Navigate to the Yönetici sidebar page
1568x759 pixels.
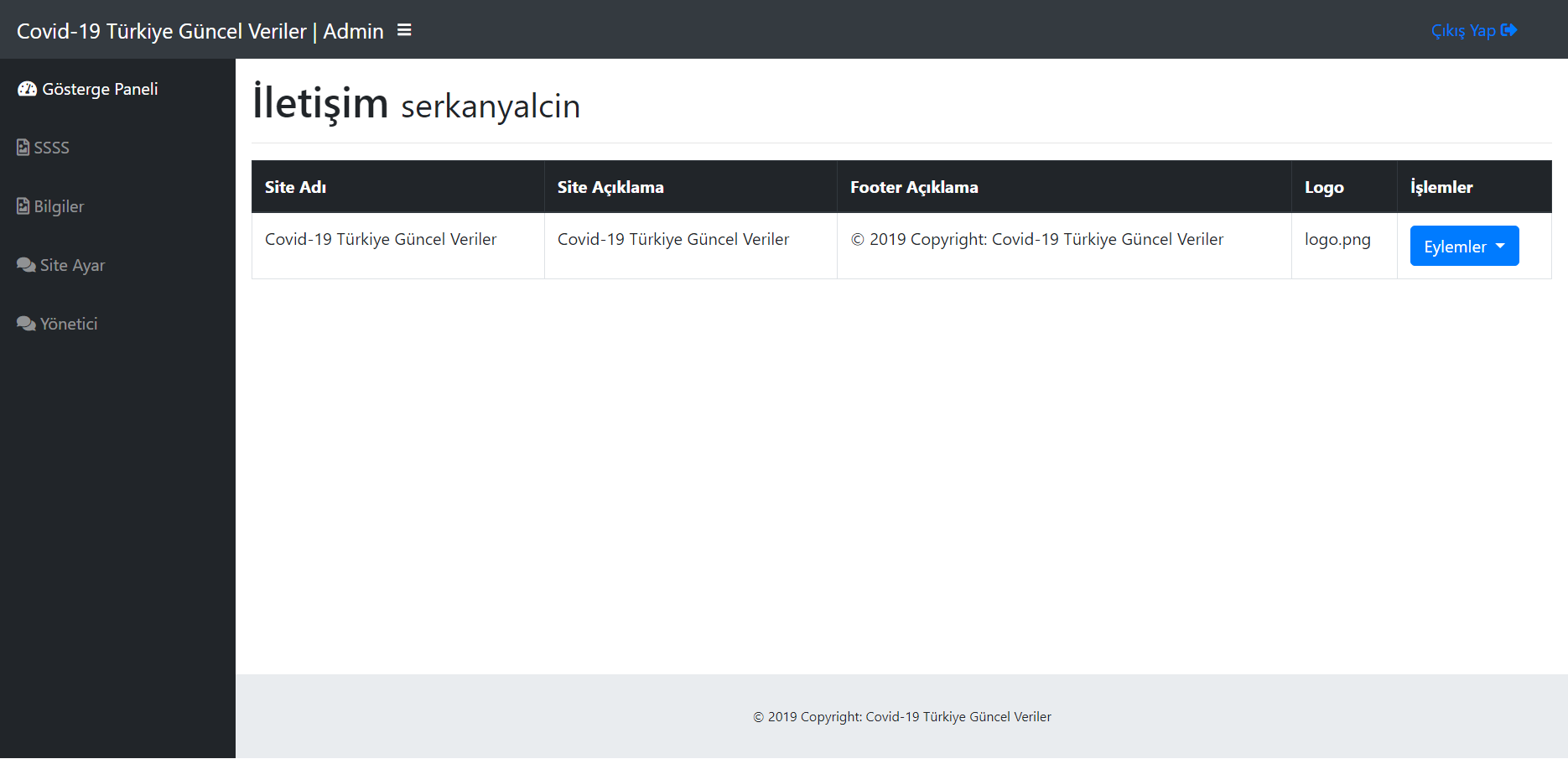(x=69, y=324)
